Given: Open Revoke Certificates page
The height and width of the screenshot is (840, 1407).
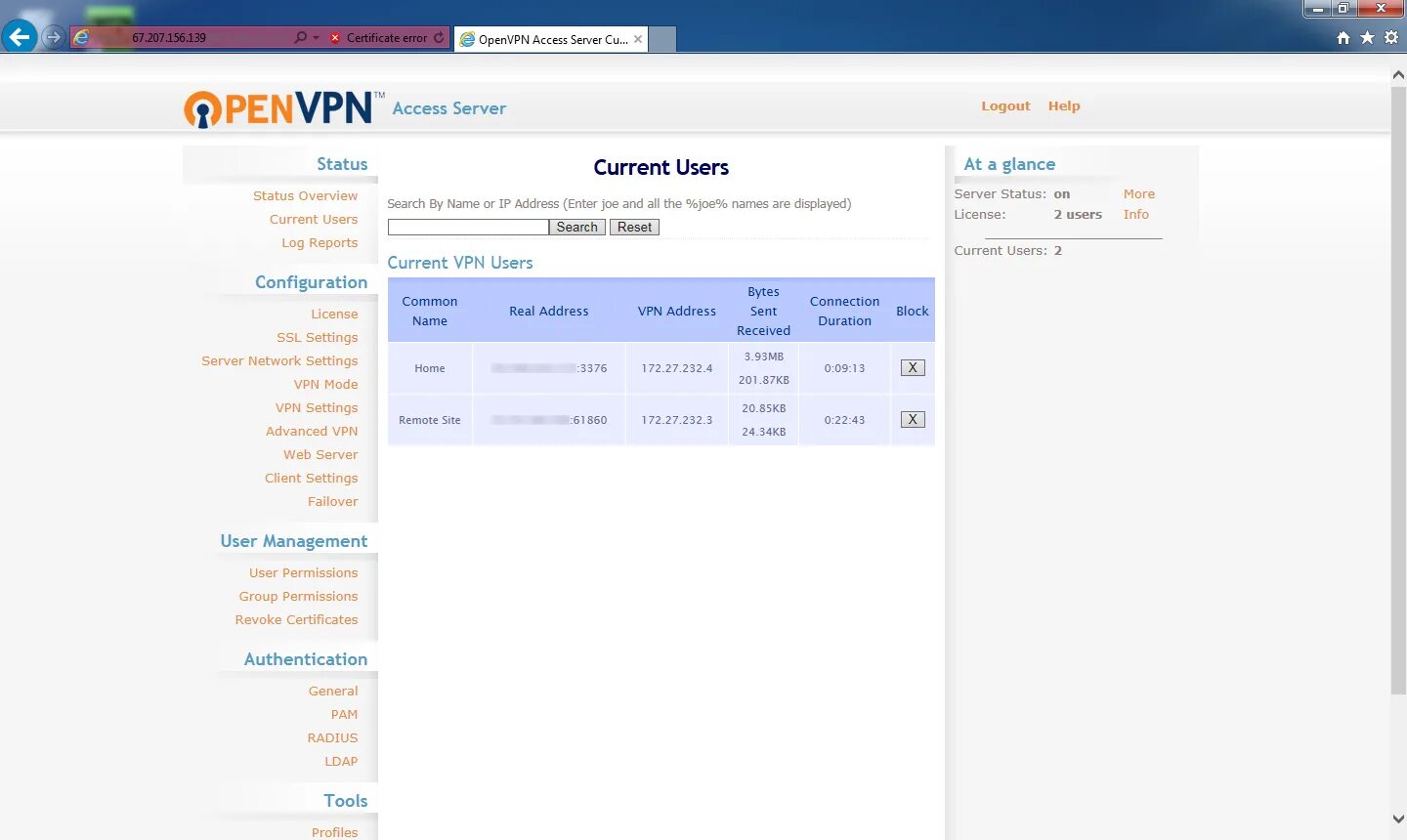Looking at the screenshot, I should click(x=296, y=619).
